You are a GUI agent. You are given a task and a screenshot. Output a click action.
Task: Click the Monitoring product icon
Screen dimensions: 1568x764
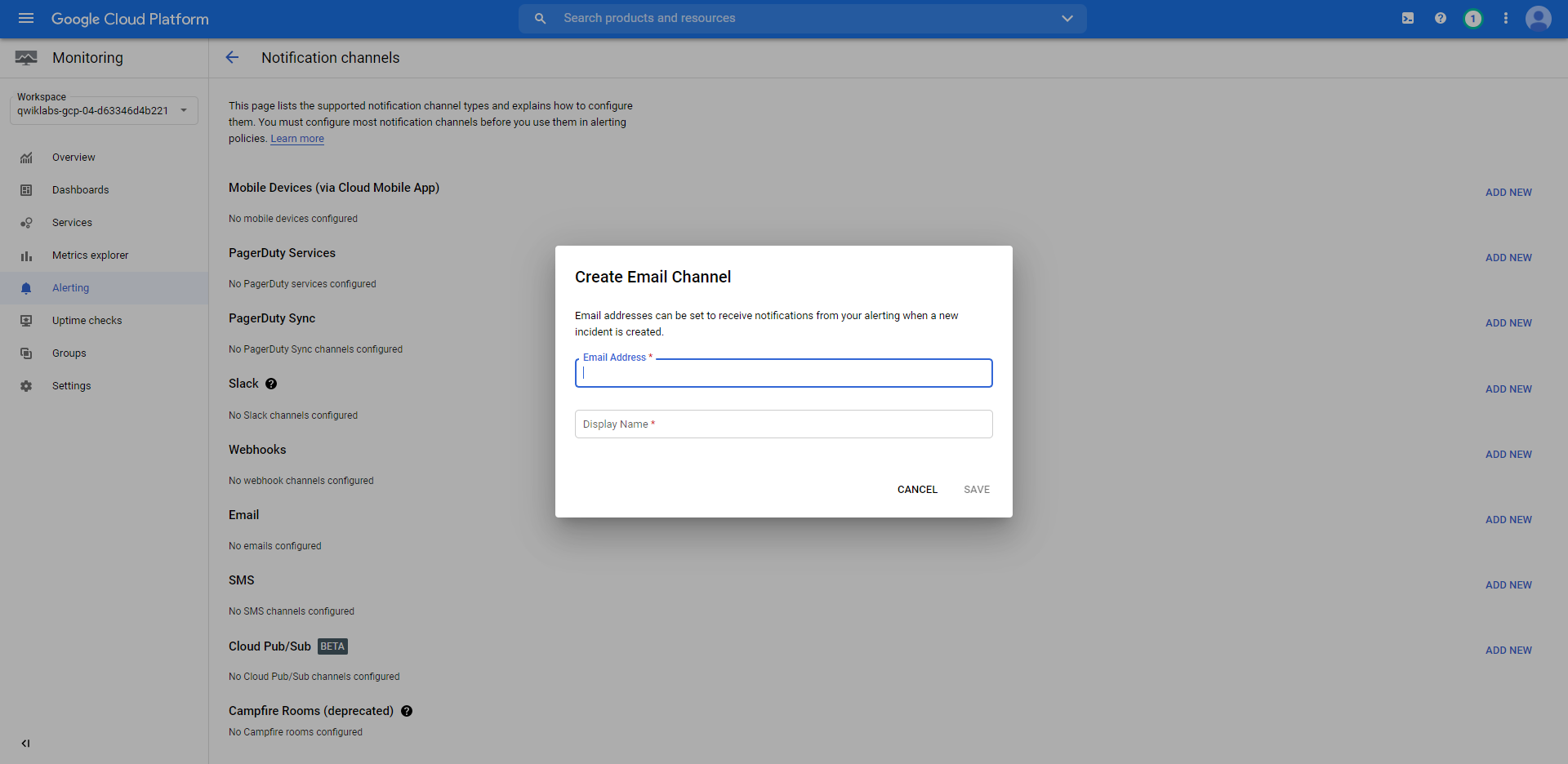pos(26,58)
